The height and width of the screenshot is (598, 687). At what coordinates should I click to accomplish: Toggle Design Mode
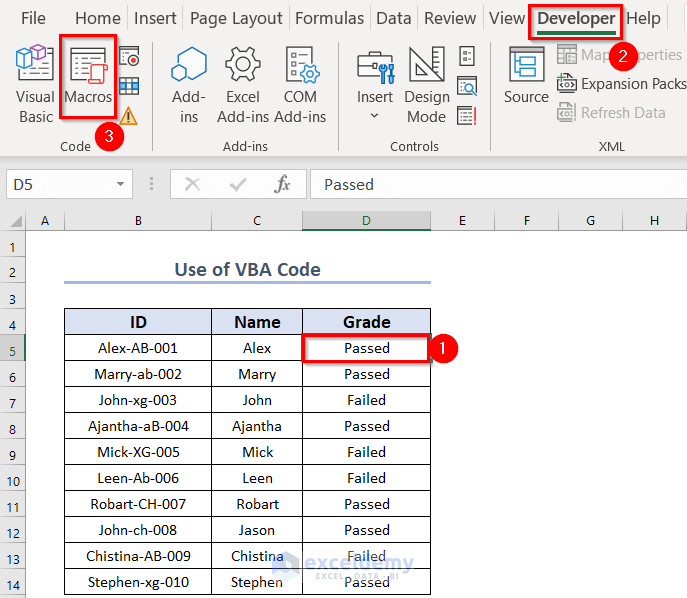pyautogui.click(x=427, y=85)
